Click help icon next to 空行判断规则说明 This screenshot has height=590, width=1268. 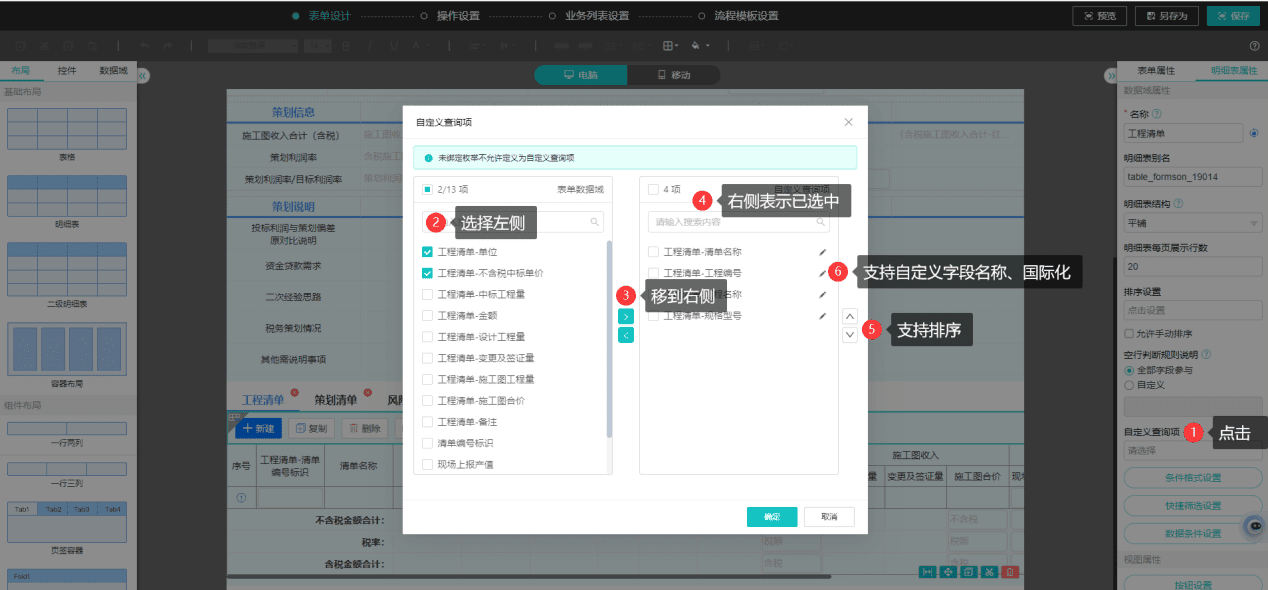(1206, 354)
